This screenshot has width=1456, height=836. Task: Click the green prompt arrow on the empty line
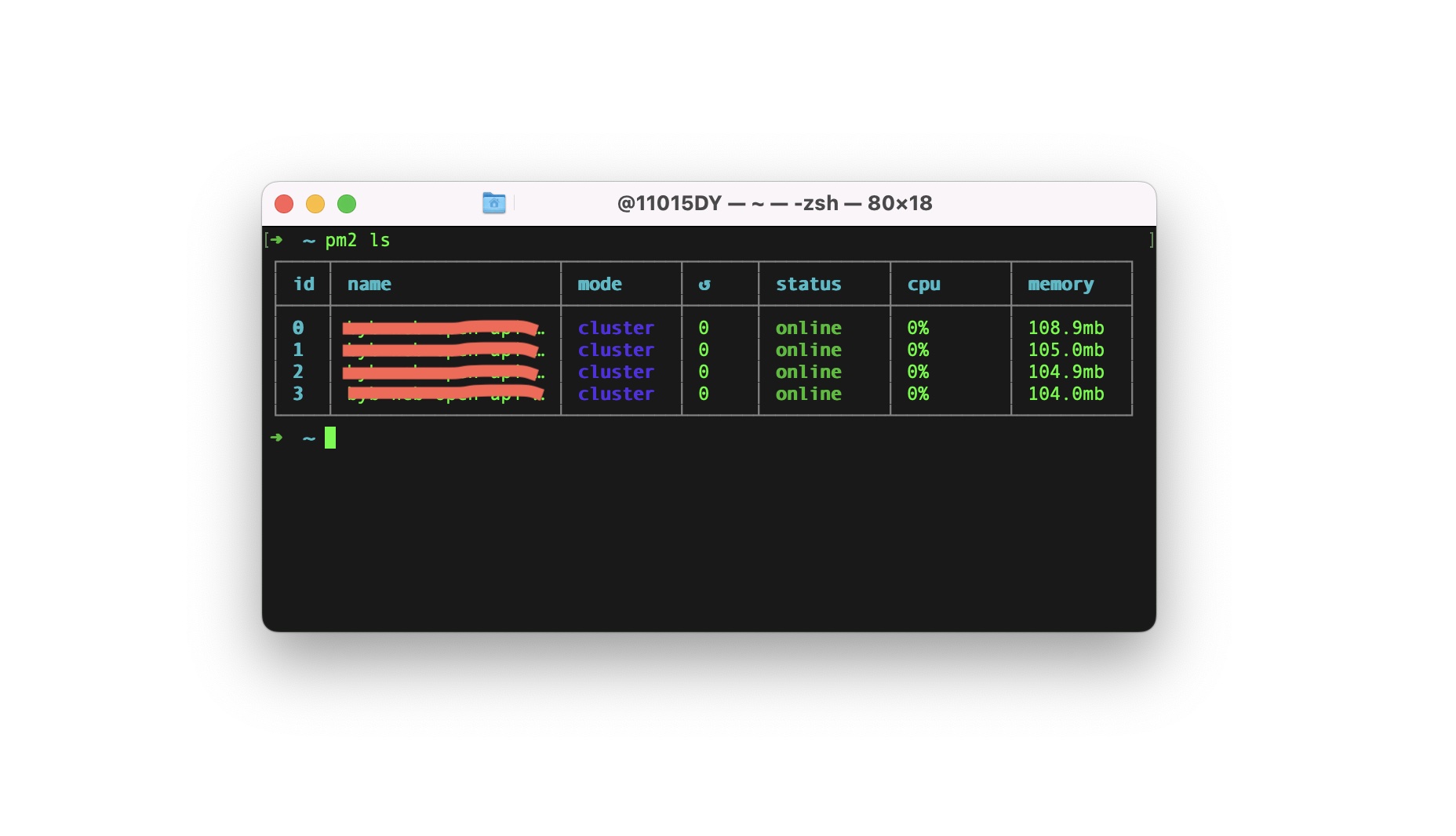coord(276,437)
